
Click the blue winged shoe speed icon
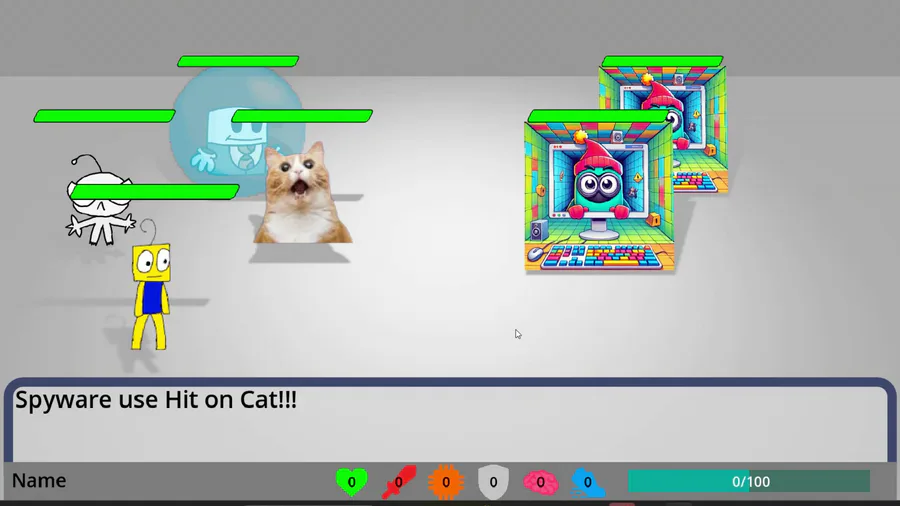[x=588, y=482]
